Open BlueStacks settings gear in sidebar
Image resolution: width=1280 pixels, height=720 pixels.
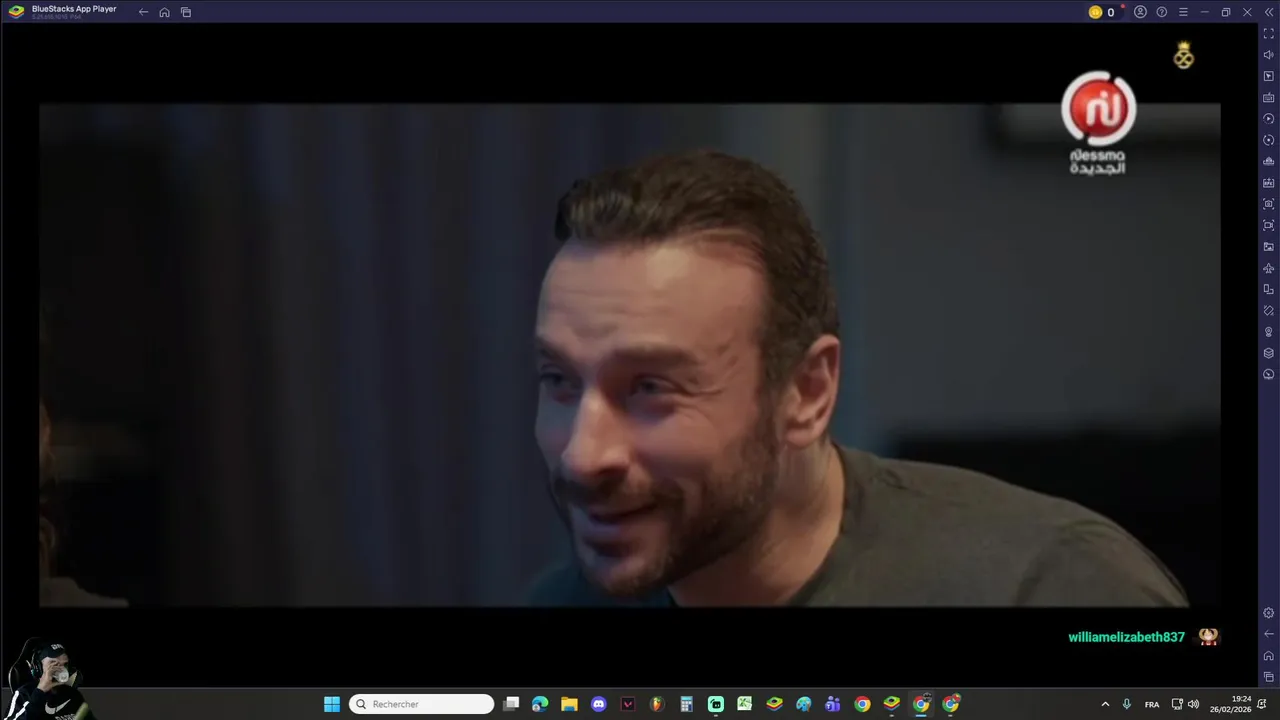click(1269, 613)
